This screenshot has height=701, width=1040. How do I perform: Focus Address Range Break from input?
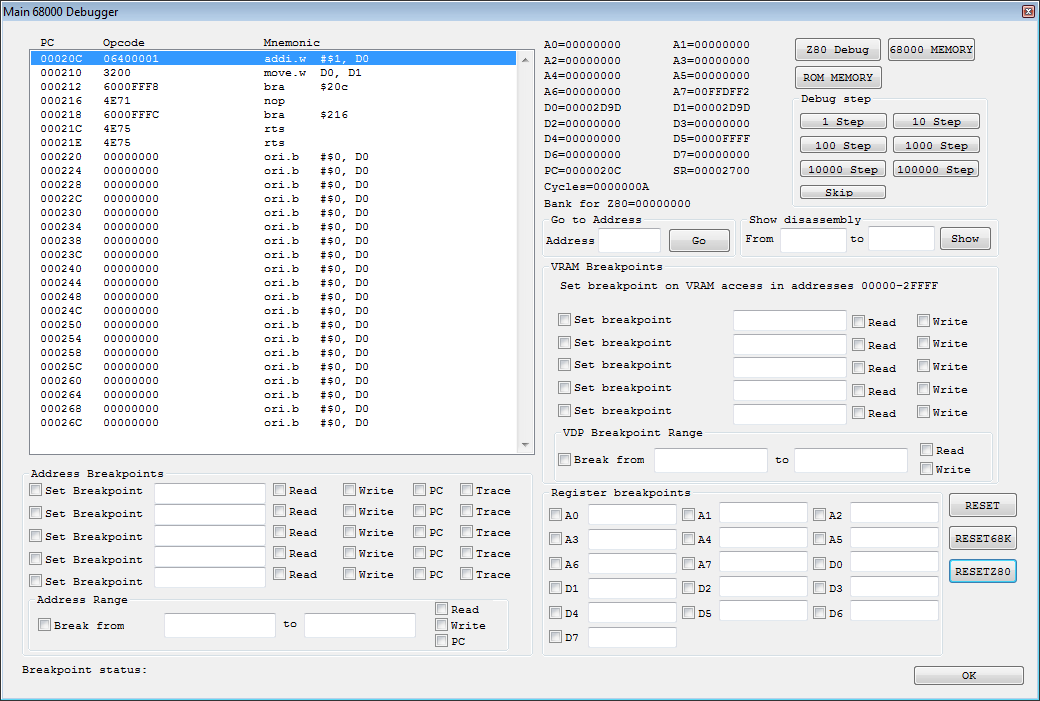point(220,625)
